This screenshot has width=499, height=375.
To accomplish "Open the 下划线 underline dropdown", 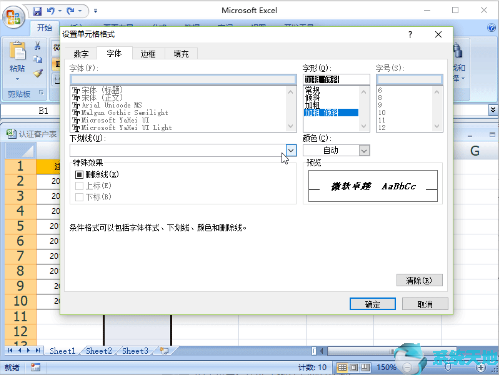I will [x=291, y=150].
